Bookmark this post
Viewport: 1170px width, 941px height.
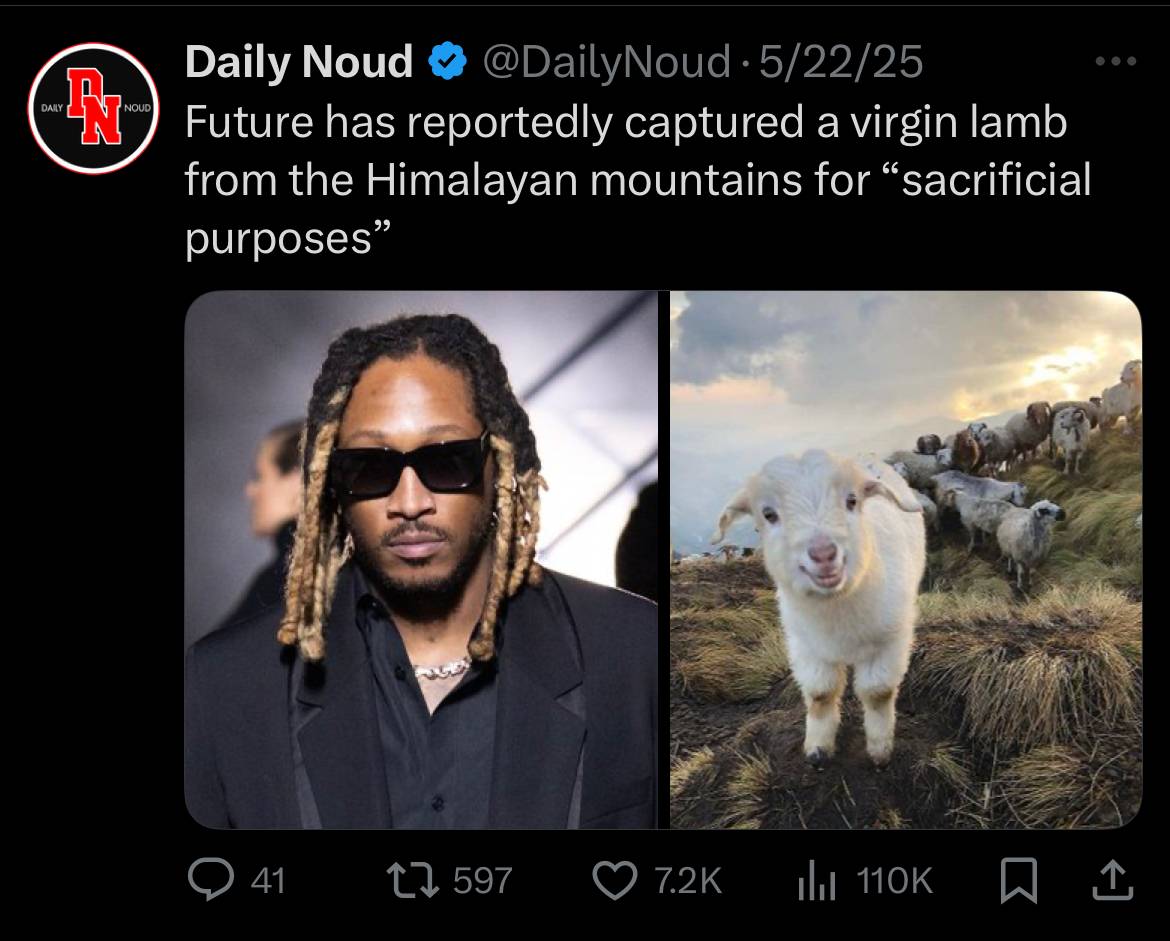pos(1019,881)
